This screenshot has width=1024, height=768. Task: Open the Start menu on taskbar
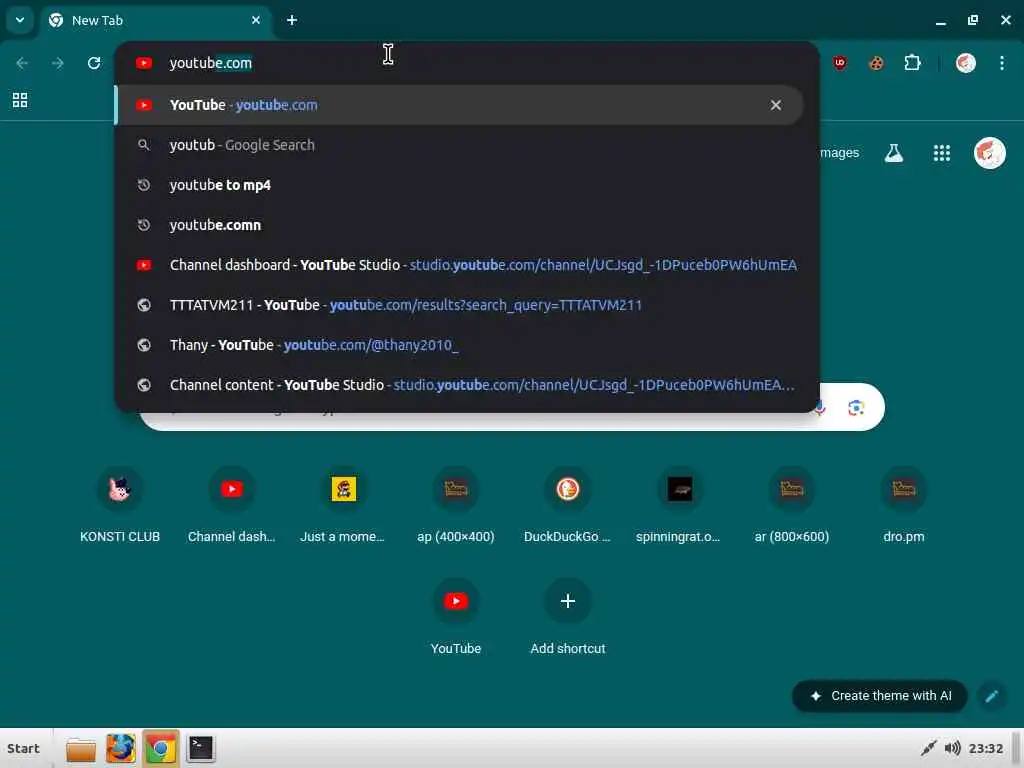(x=24, y=748)
